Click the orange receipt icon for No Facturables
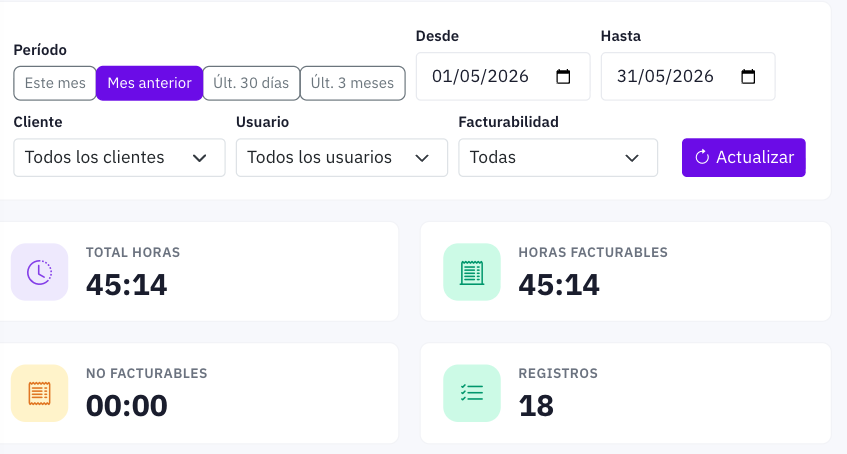Image resolution: width=847 pixels, height=454 pixels. [x=39, y=393]
